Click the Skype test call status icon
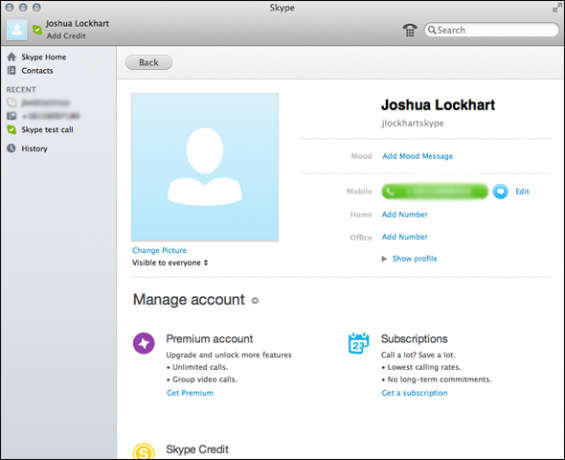Image resolution: width=565 pixels, height=460 pixels. [x=12, y=130]
